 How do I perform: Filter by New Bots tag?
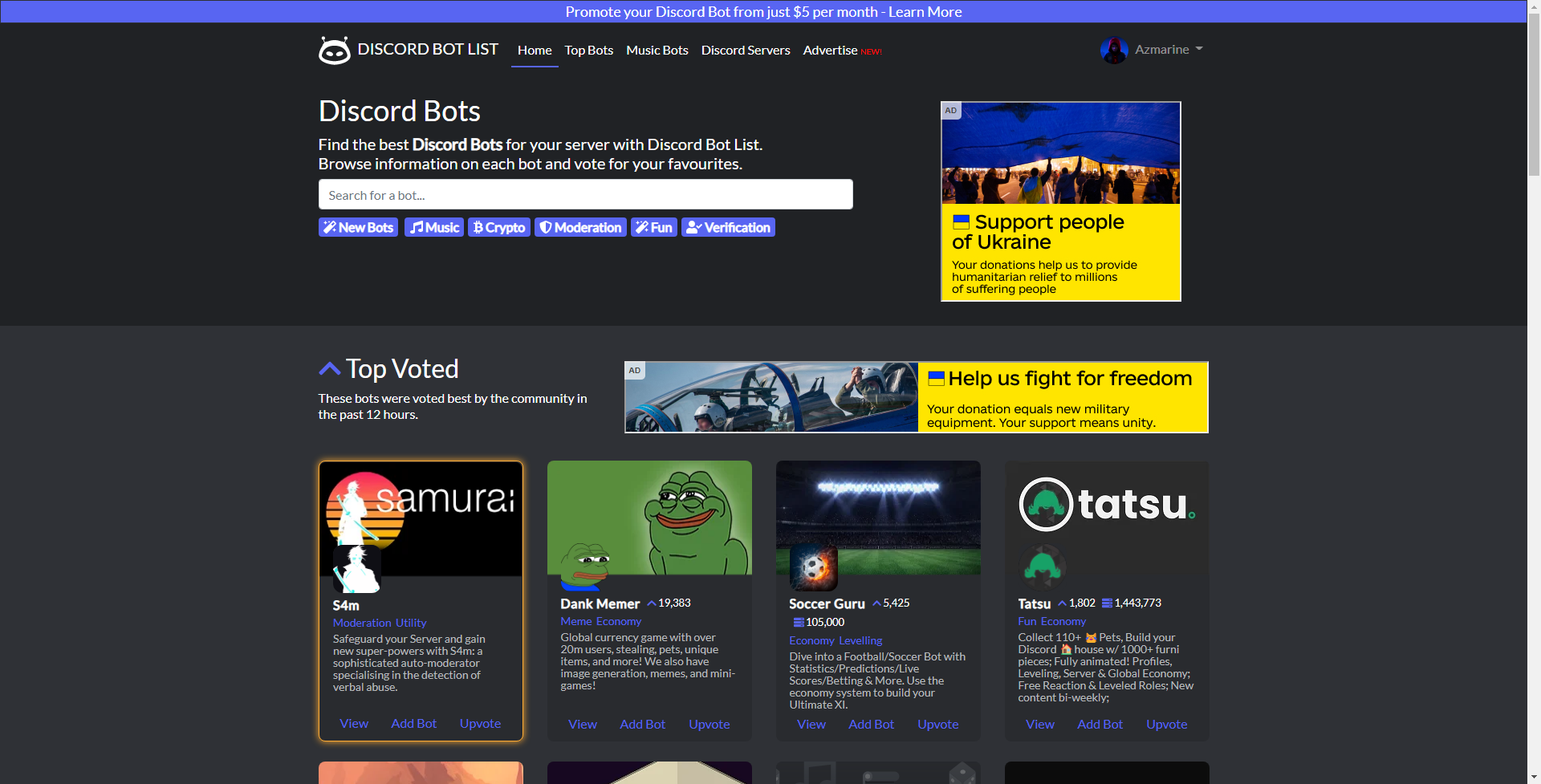pyautogui.click(x=358, y=227)
